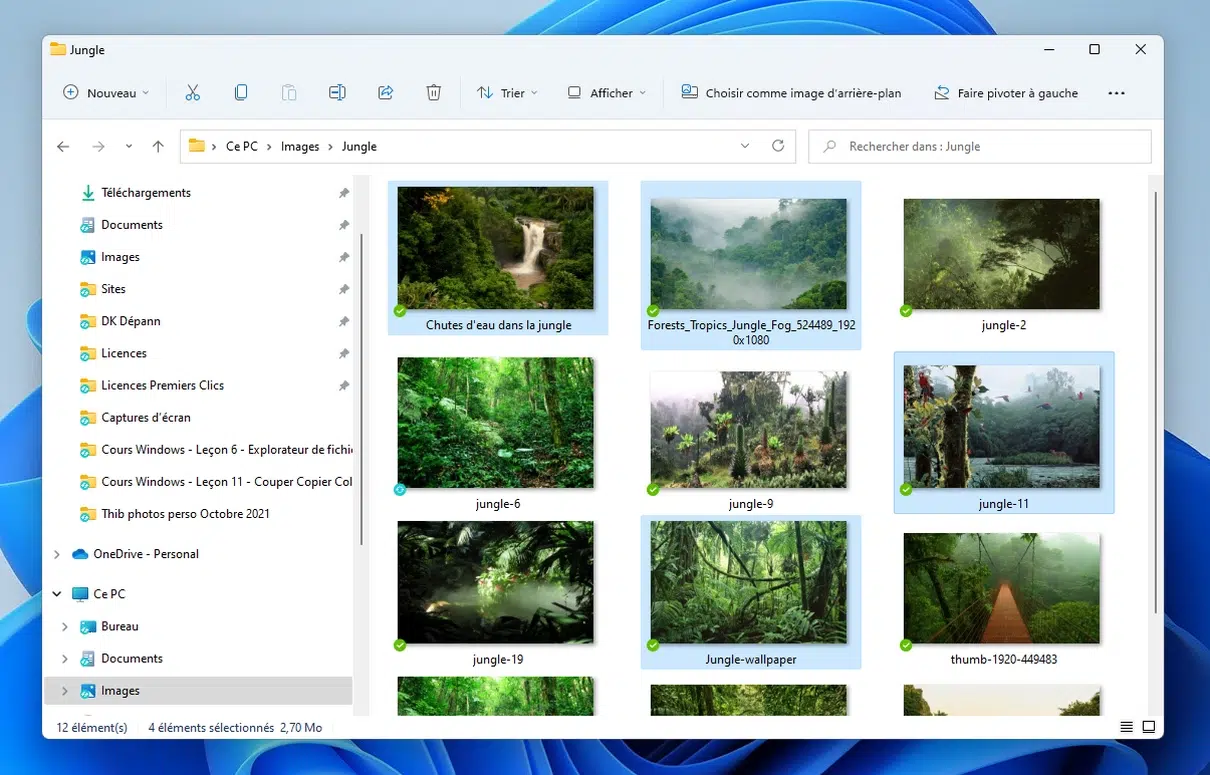1210x775 pixels.
Task: Click Images in the breadcrumb path
Action: click(300, 146)
